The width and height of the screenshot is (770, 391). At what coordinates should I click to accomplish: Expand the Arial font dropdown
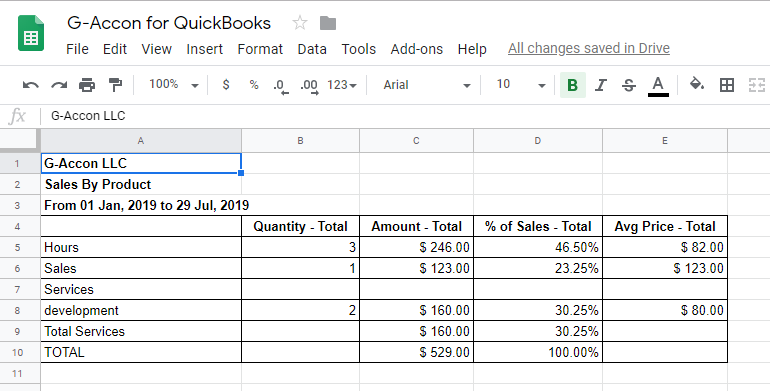[x=426, y=85]
